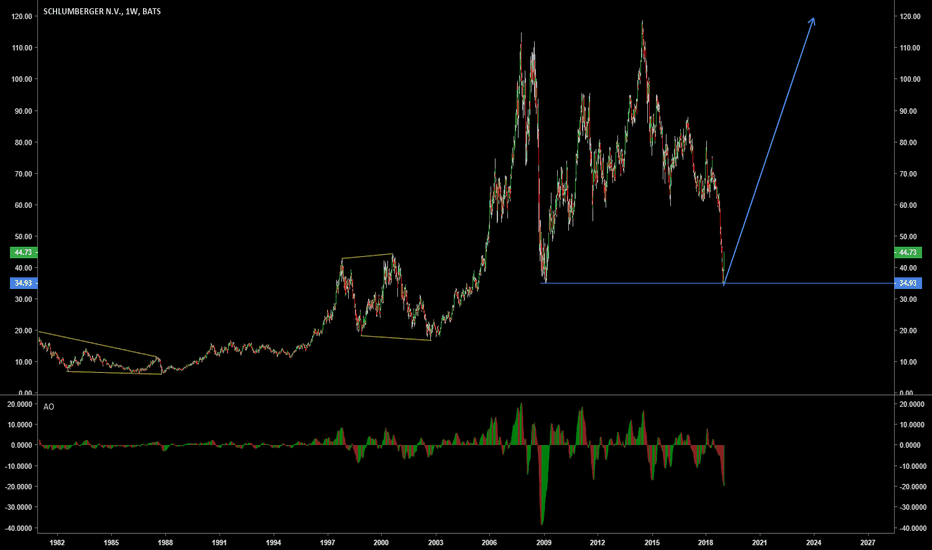Click 110.00 on the right price scale
Viewport: 932px width, 550px height.
910,48
